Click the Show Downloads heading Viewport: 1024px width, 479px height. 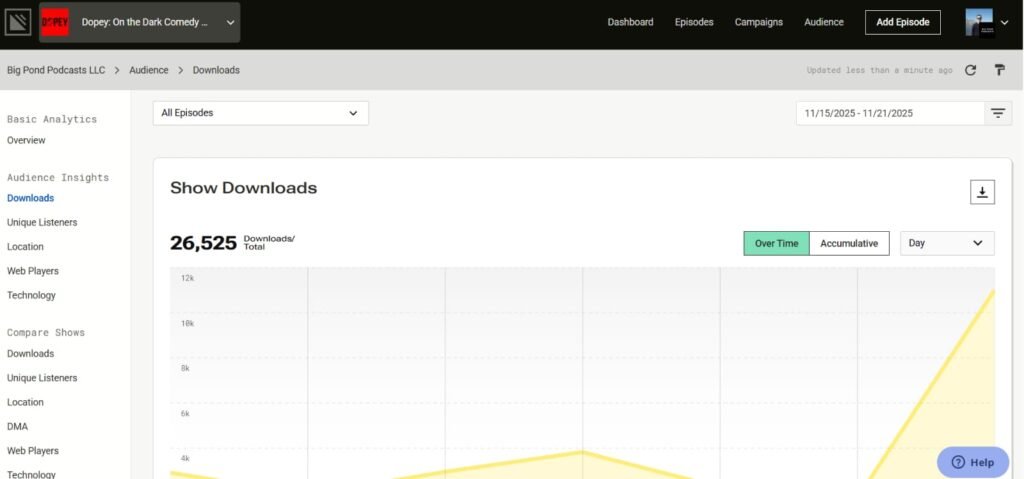click(244, 188)
